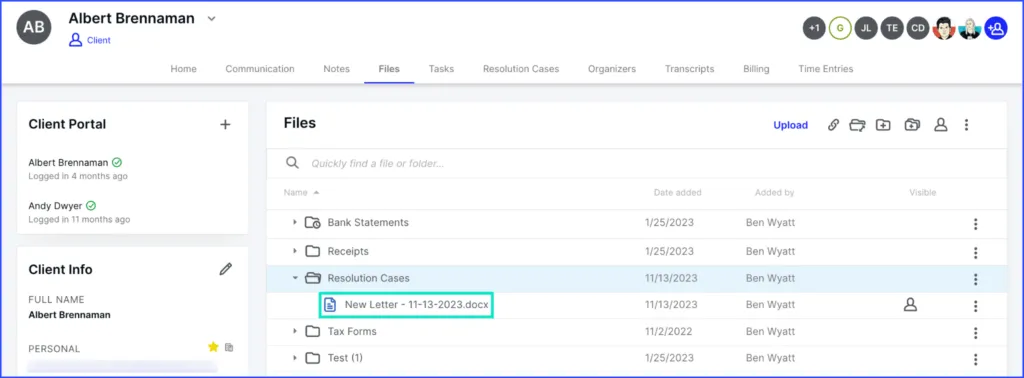This screenshot has width=1024, height=378.
Task: Click the Added by column header
Action: click(775, 193)
